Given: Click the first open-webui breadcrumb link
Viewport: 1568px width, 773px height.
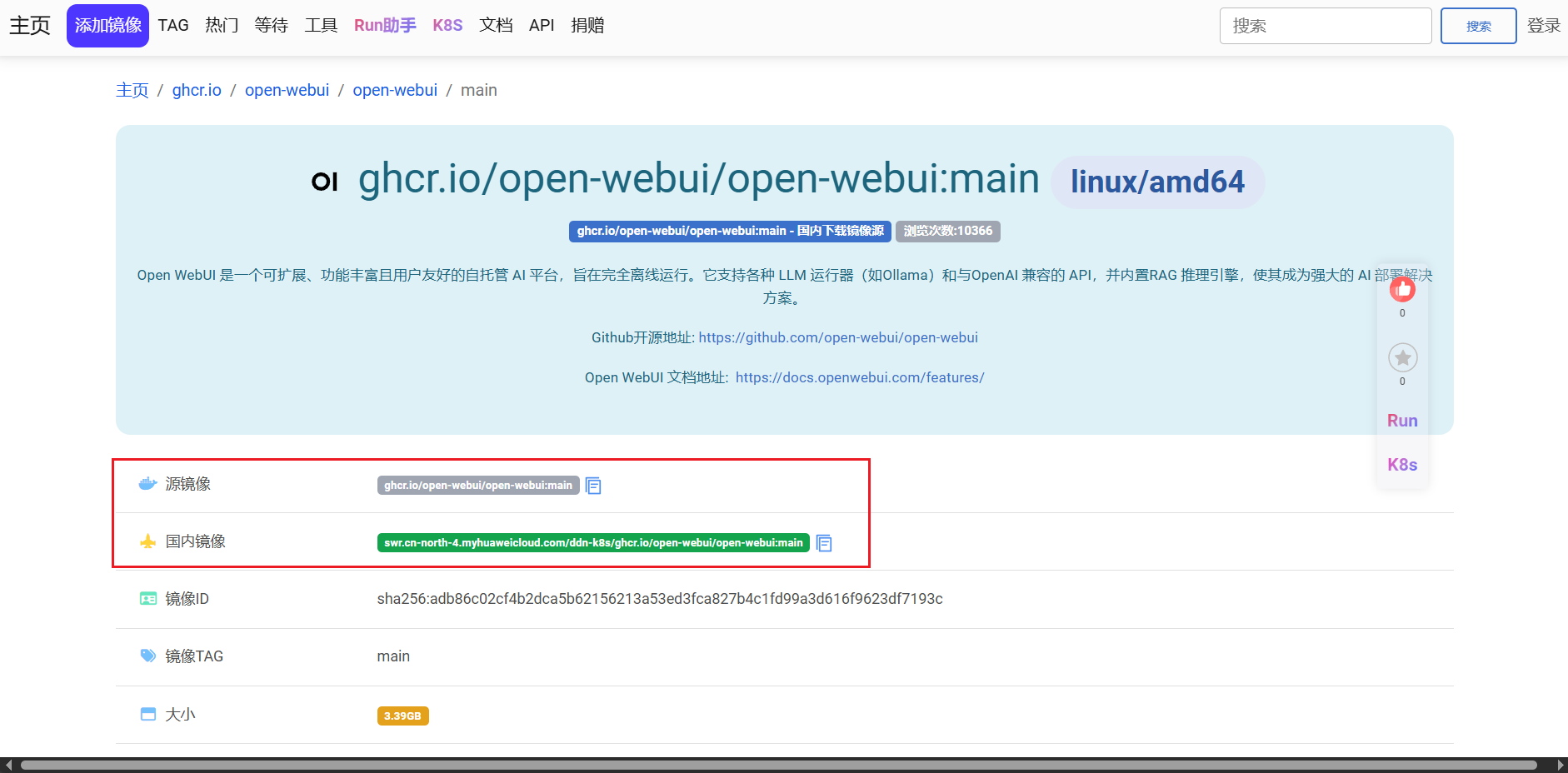Looking at the screenshot, I should 287,90.
